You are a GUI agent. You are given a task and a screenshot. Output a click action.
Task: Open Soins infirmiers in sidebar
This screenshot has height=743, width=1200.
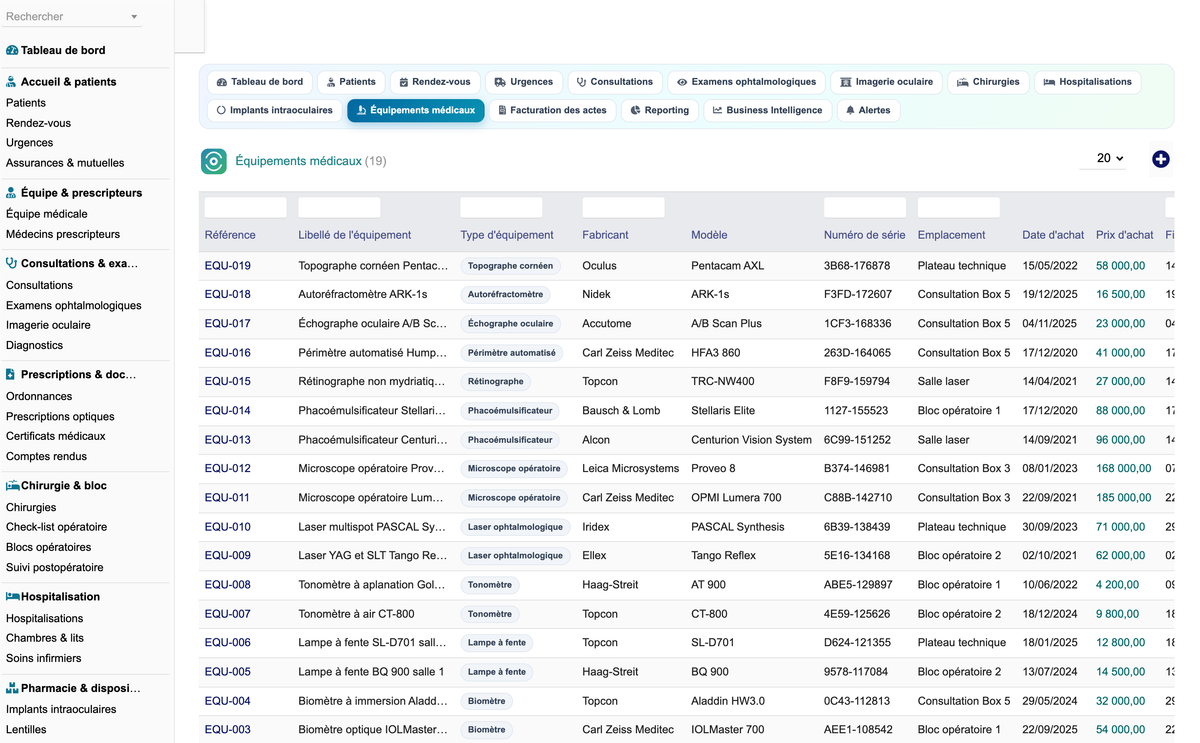point(44,658)
